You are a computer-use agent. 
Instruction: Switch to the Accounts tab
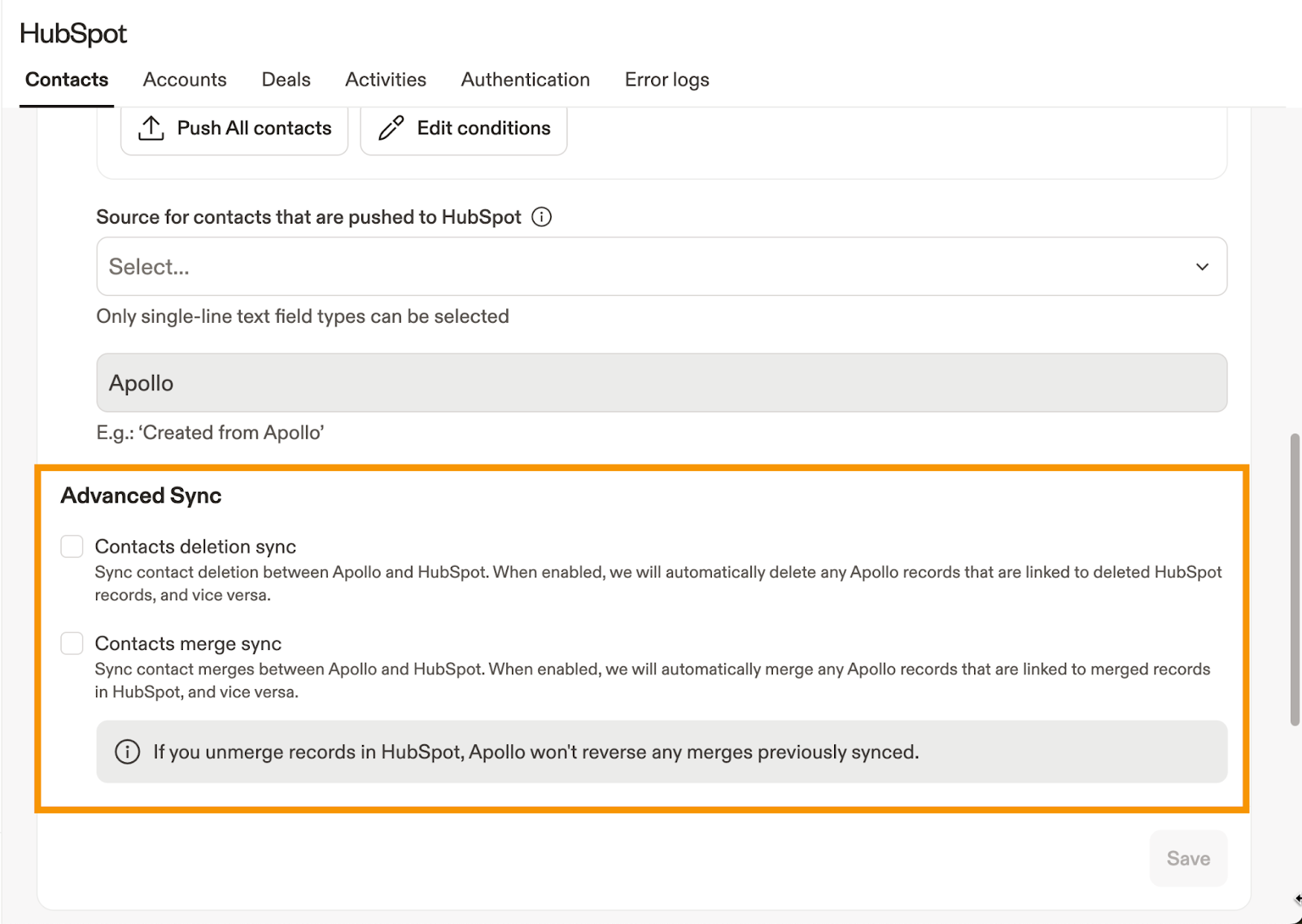[185, 80]
